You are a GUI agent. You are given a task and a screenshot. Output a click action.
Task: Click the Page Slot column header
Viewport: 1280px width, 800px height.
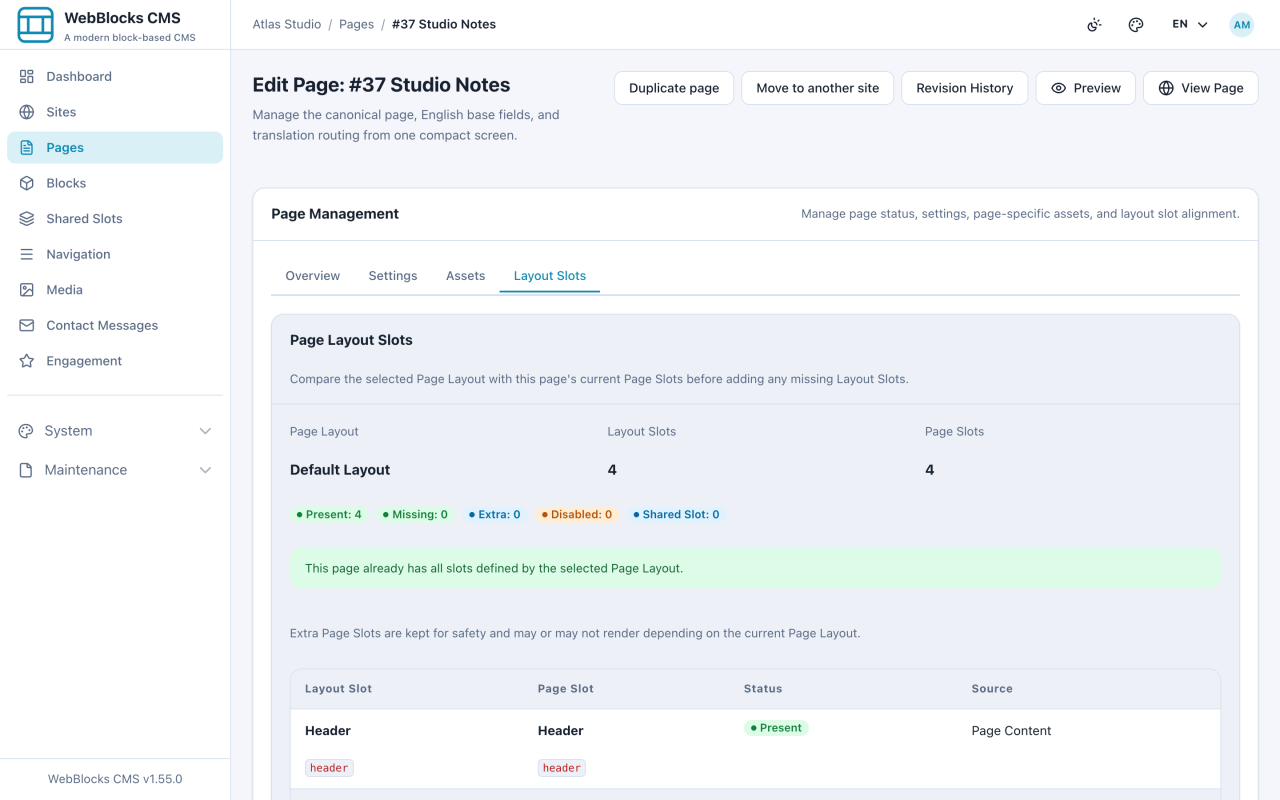coord(566,689)
